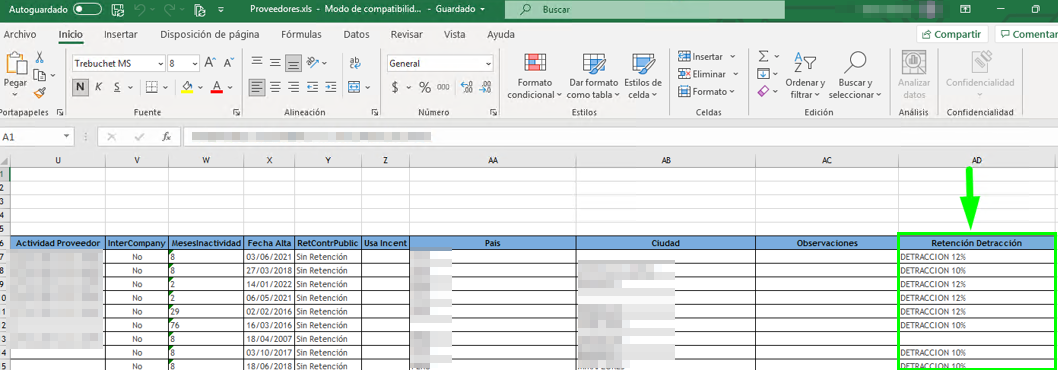Open the Estilos de celda gallery
Viewport: 1058px width, 370px height.
(x=643, y=76)
